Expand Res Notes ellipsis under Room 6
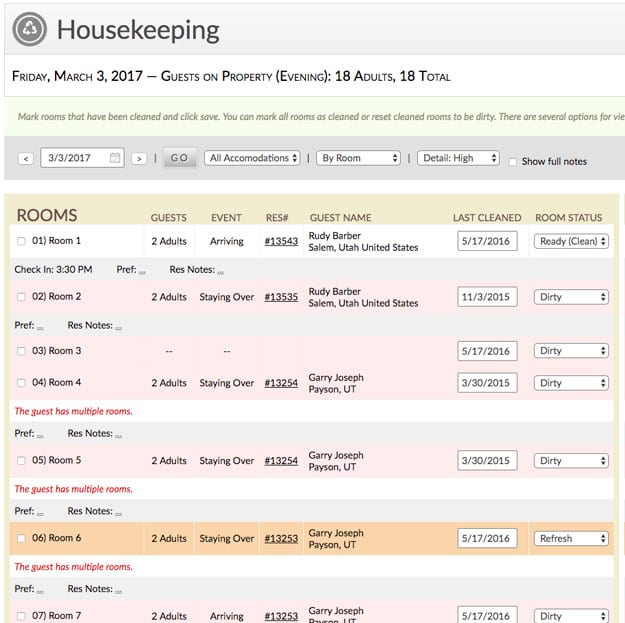Image resolution: width=625 pixels, height=623 pixels. point(118,592)
